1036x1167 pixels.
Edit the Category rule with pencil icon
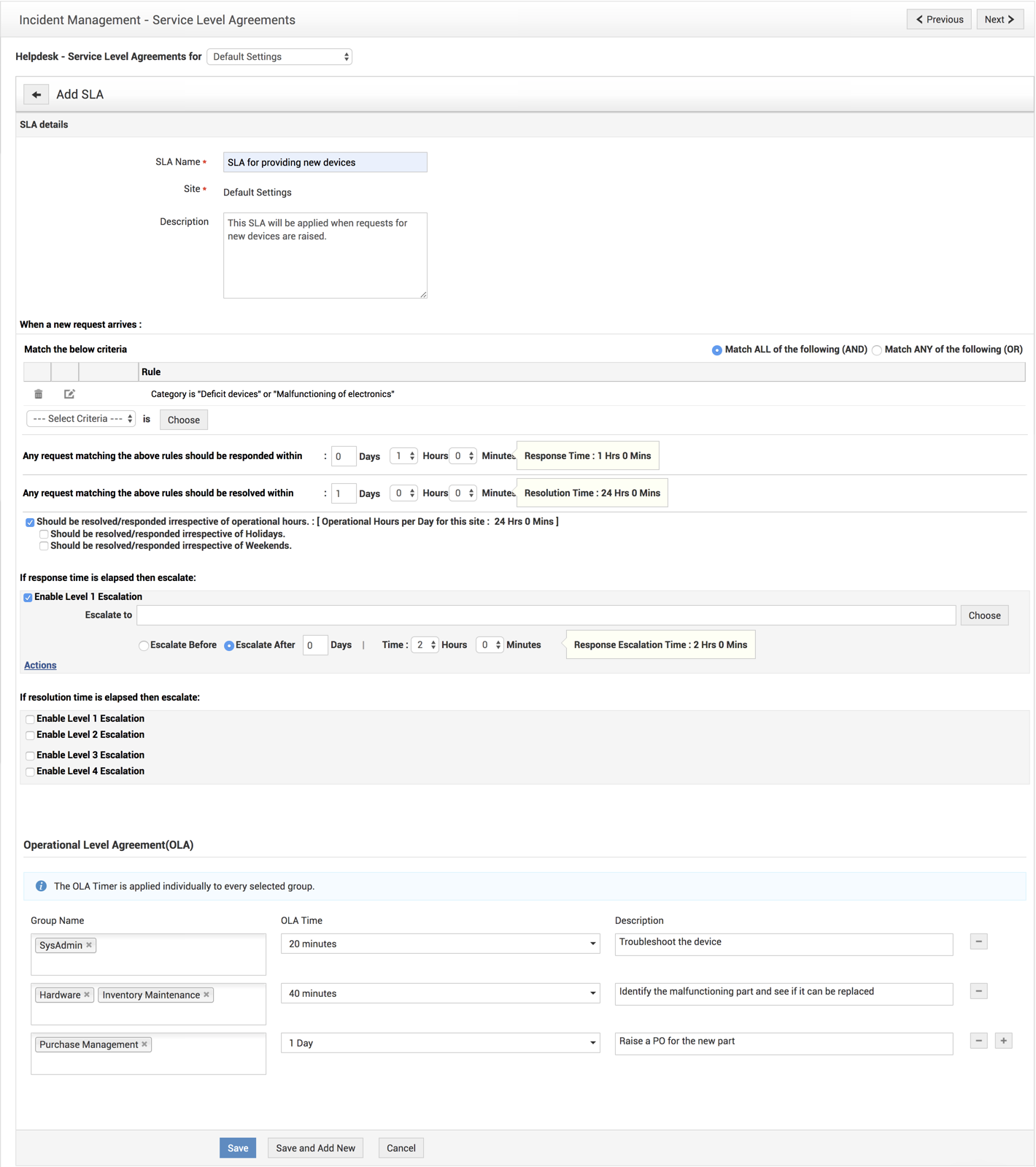[x=69, y=394]
